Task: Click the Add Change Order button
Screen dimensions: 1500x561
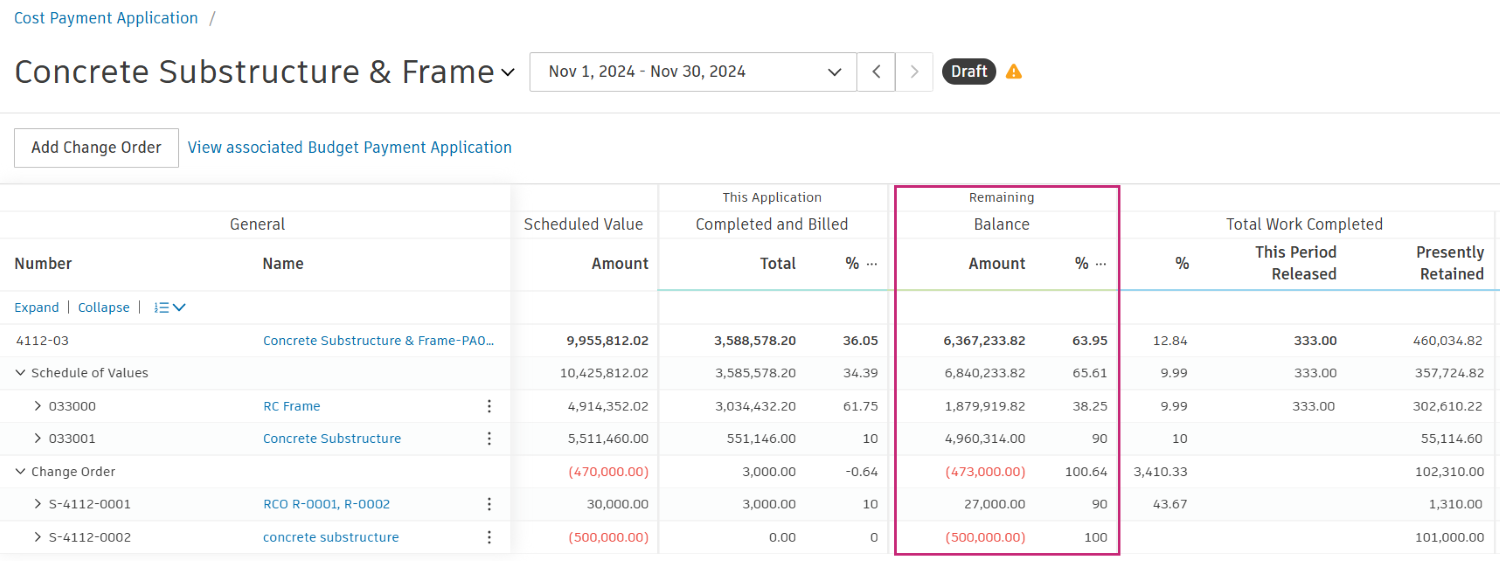Action: pos(96,148)
